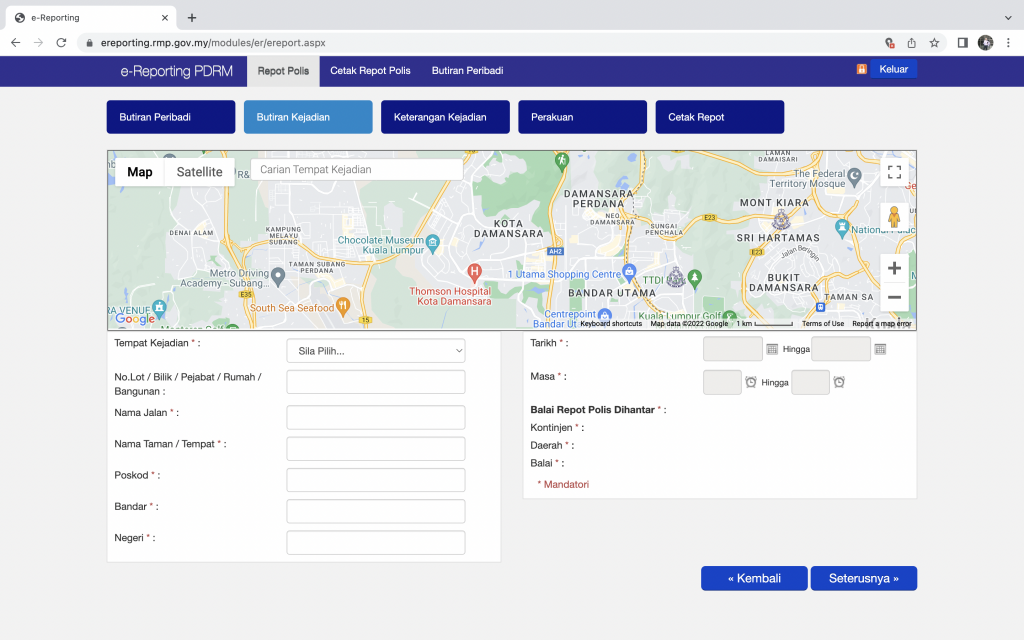
Task: Click the Google logo on the map
Action: (135, 318)
